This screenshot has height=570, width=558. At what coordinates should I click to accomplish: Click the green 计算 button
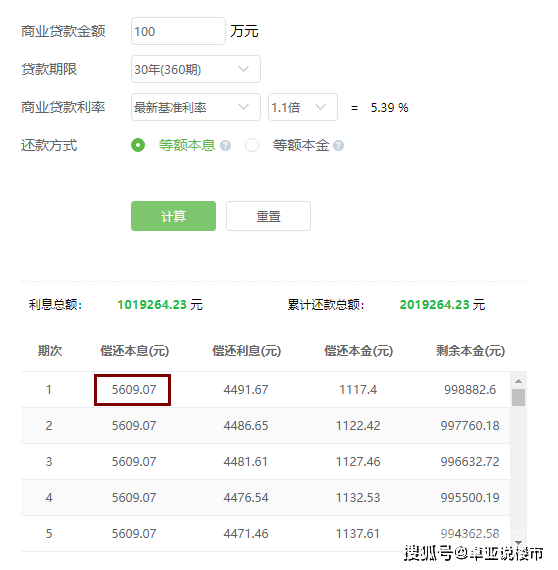173,216
